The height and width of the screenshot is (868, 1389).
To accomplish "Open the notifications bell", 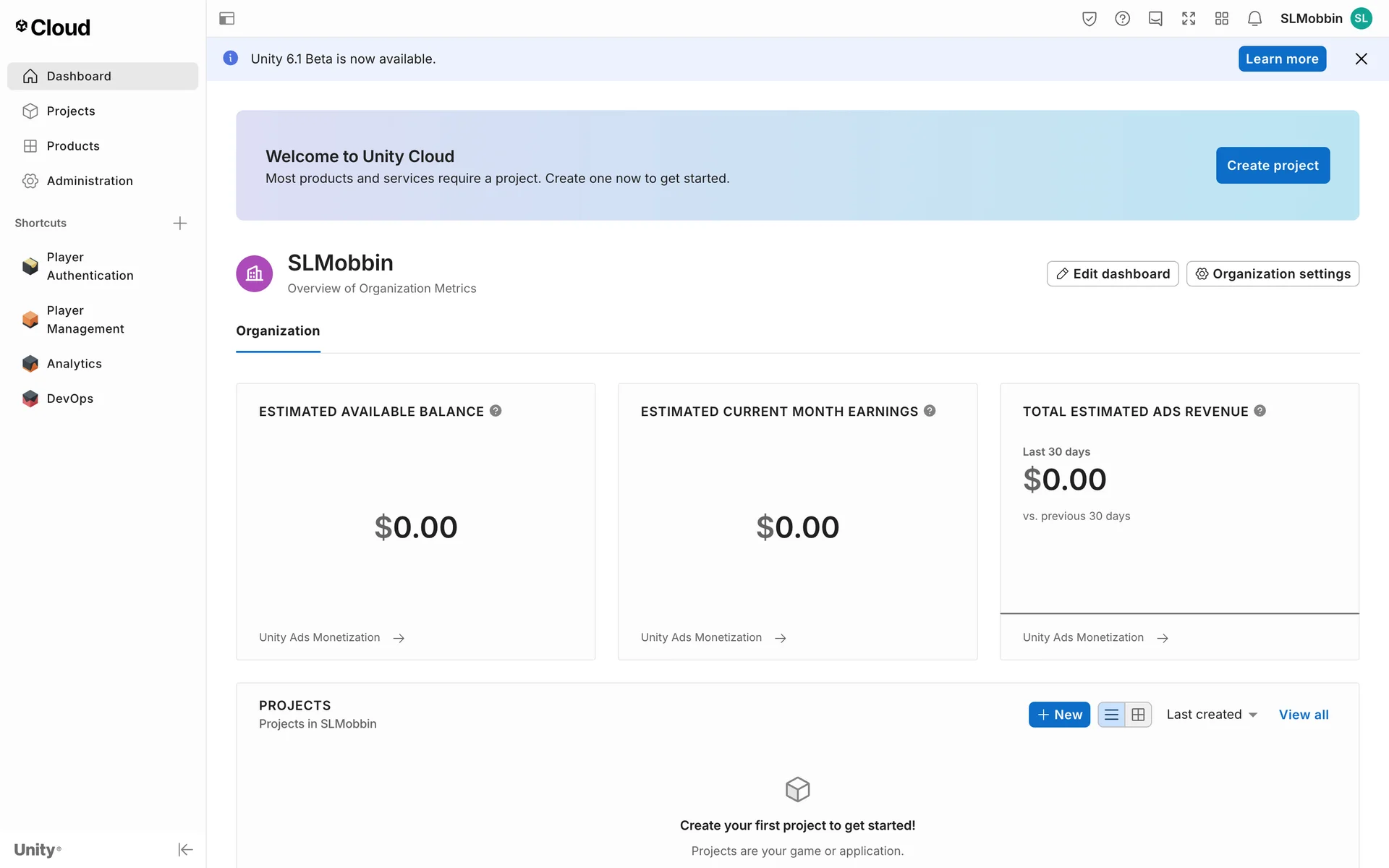I will click(x=1254, y=19).
